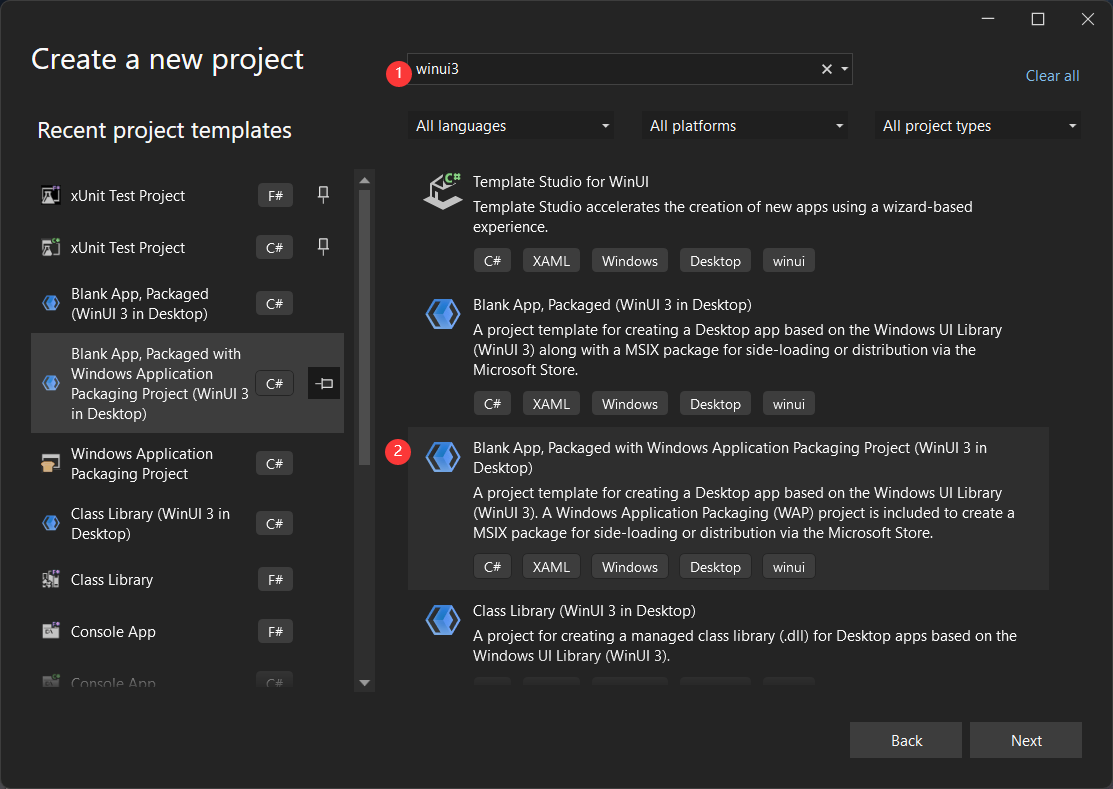
Task: Open the All project types dropdown
Action: 977,125
